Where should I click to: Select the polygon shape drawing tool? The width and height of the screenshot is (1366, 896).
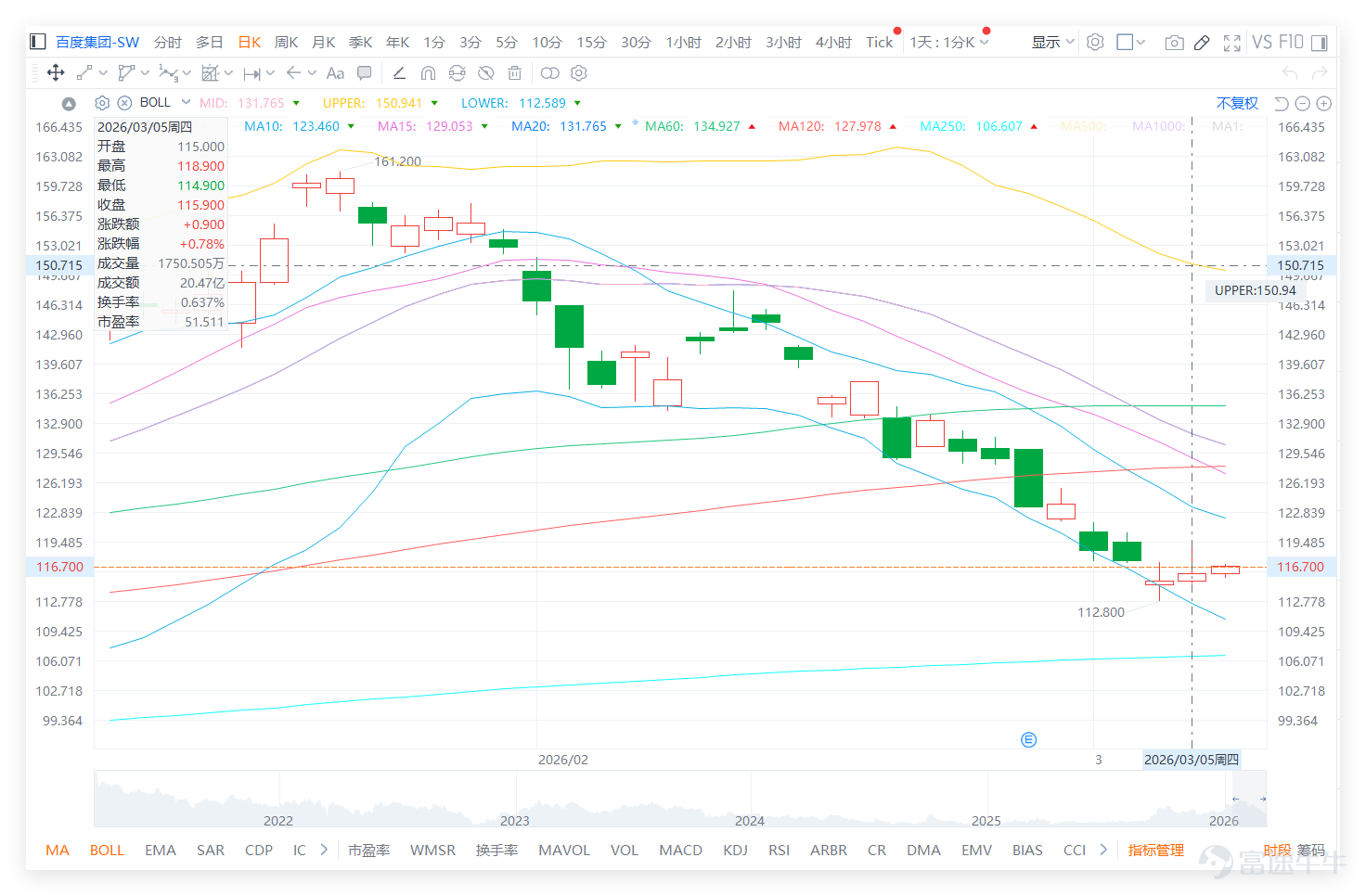pos(126,73)
